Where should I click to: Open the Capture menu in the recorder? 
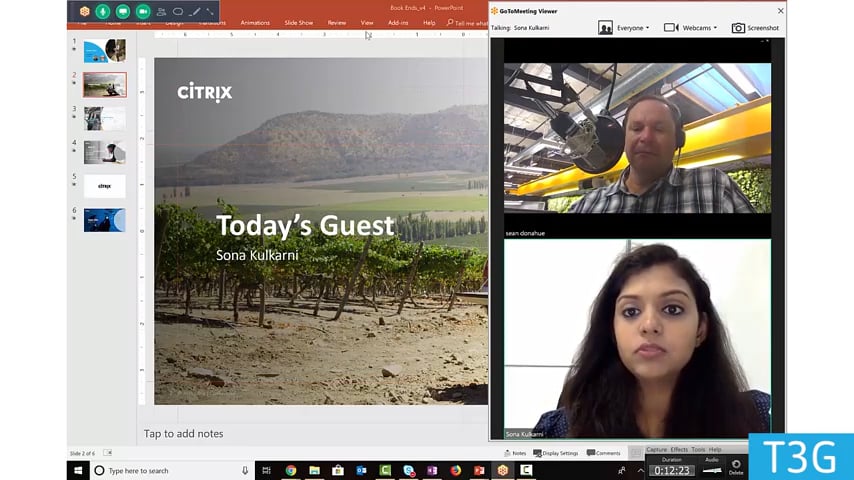[x=656, y=449]
